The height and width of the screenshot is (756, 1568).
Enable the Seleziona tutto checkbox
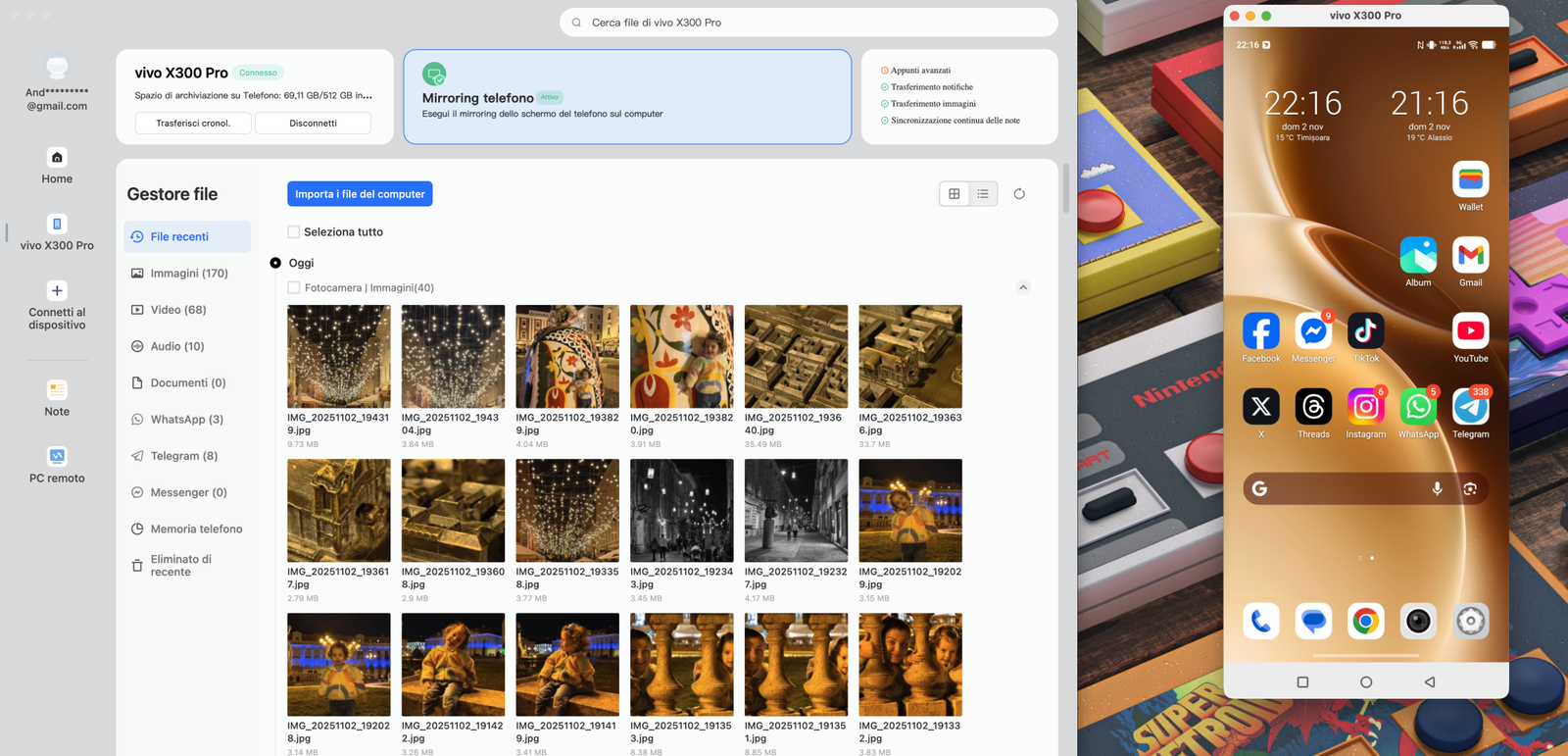(294, 232)
